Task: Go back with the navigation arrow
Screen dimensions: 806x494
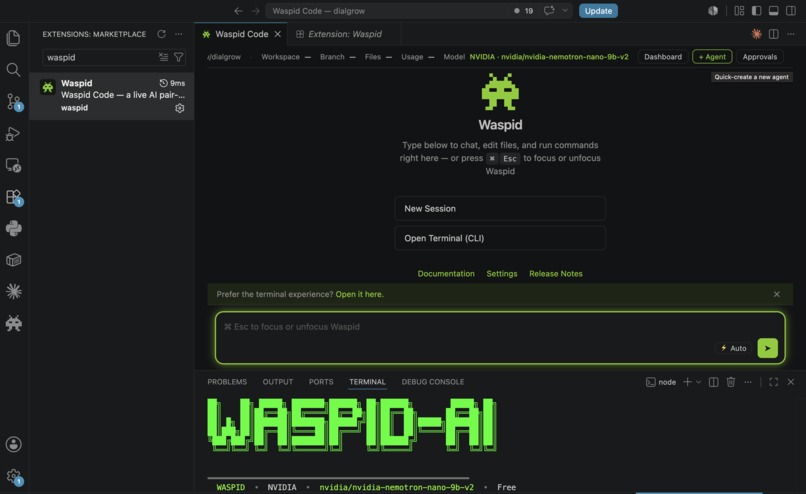Action: click(x=238, y=11)
